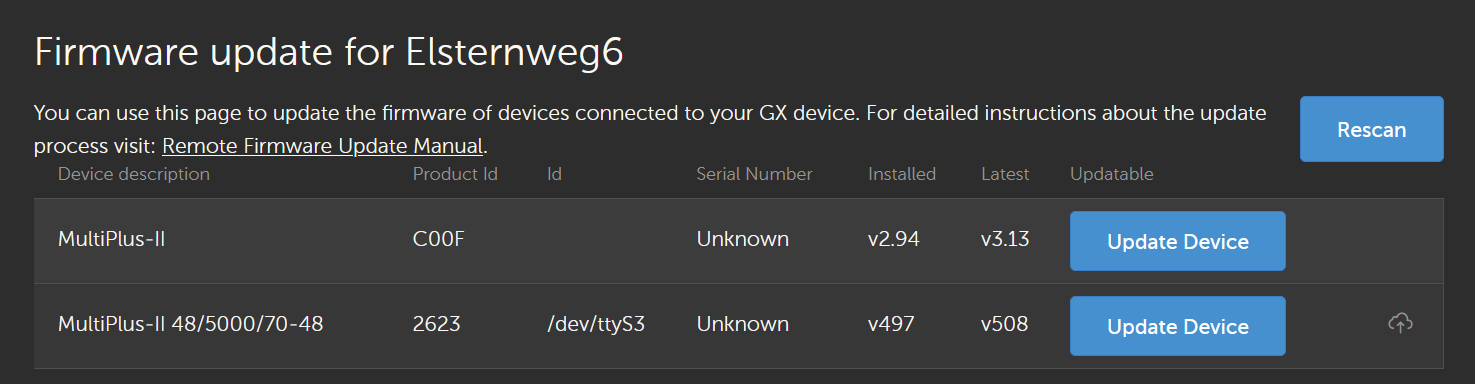The height and width of the screenshot is (384, 1475).
Task: Click the cloud upload icon for MultiPlus-II 48/5000/70-48
Action: [1401, 323]
